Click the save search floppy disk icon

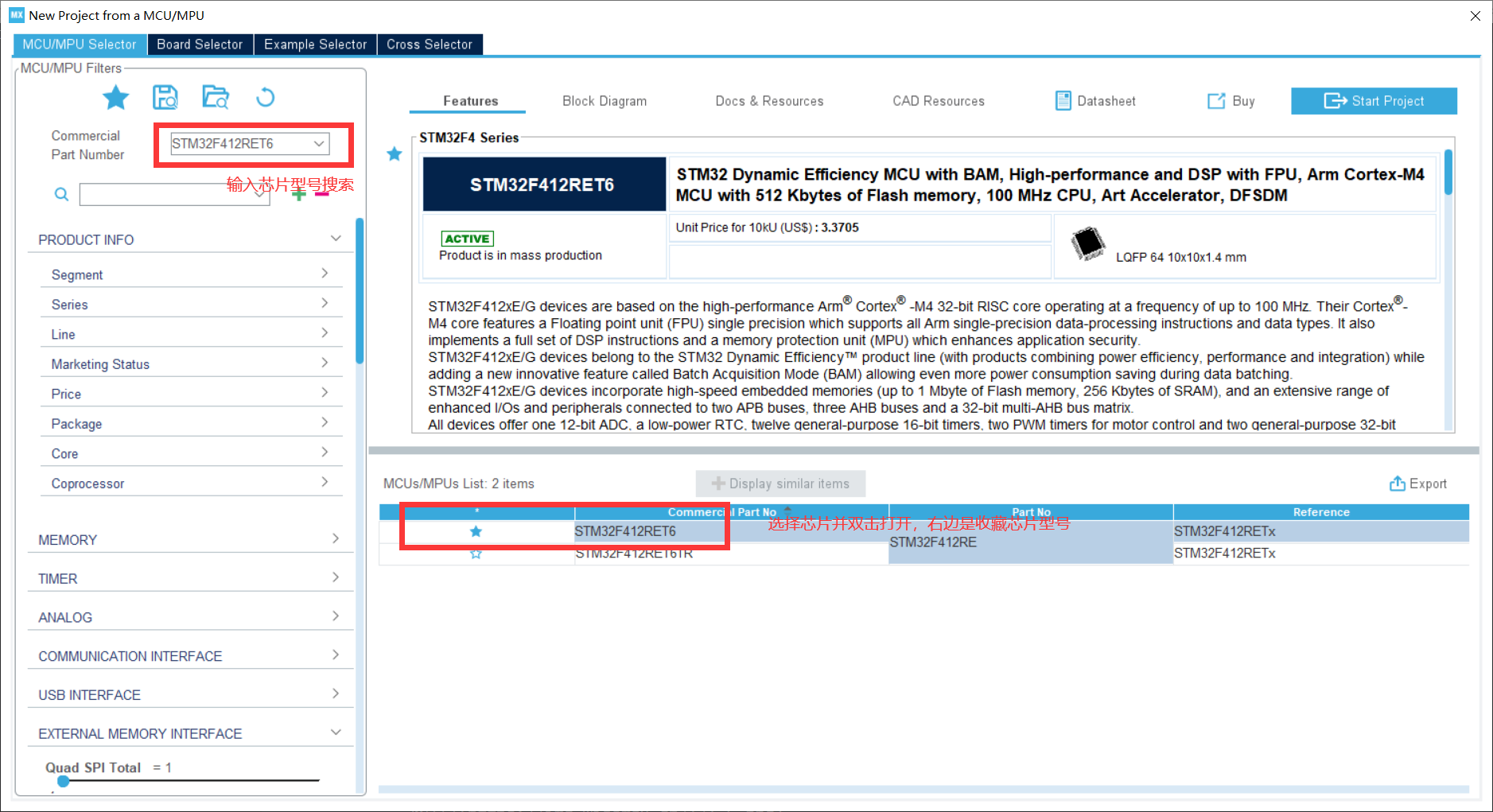pos(165,98)
